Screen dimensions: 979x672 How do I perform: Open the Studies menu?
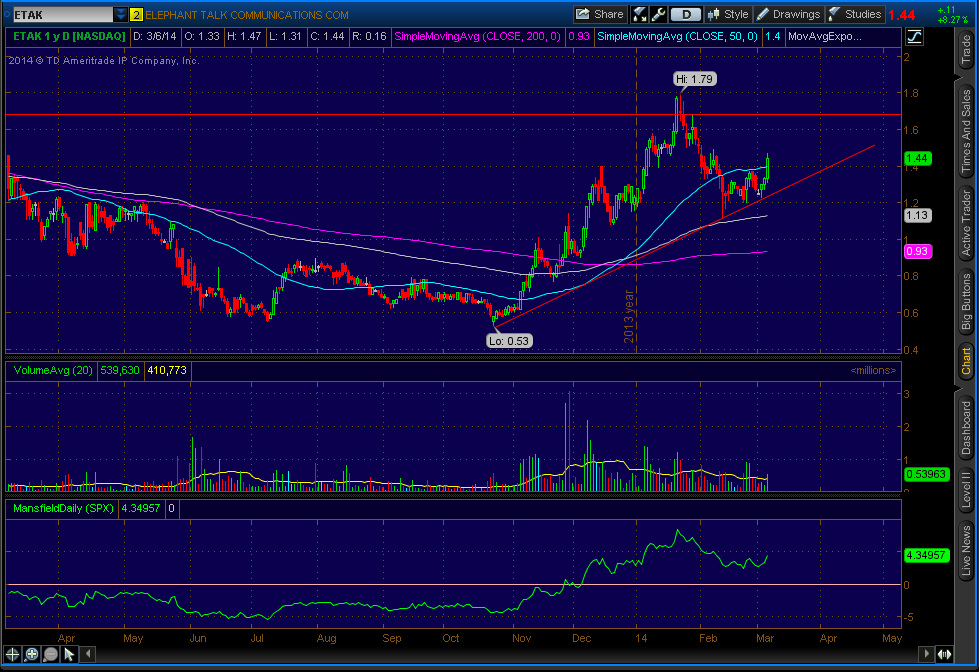pos(855,14)
